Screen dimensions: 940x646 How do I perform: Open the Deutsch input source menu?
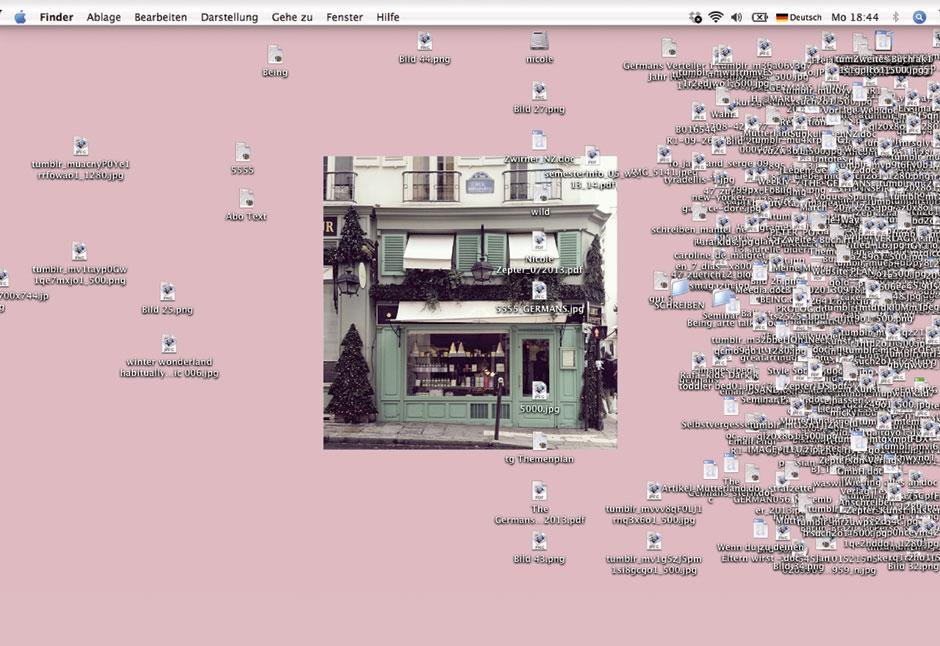coord(800,16)
